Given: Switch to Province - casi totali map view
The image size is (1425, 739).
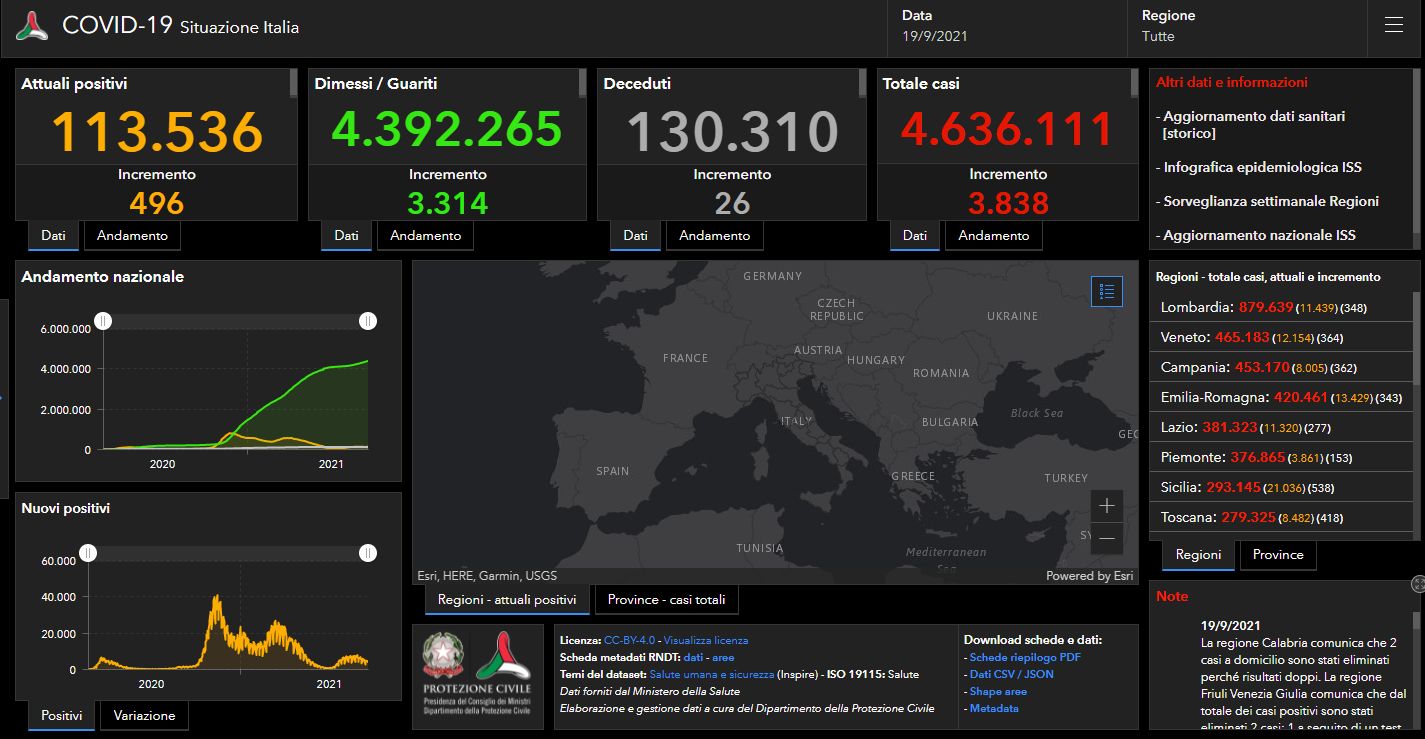Looking at the screenshot, I should tap(667, 600).
